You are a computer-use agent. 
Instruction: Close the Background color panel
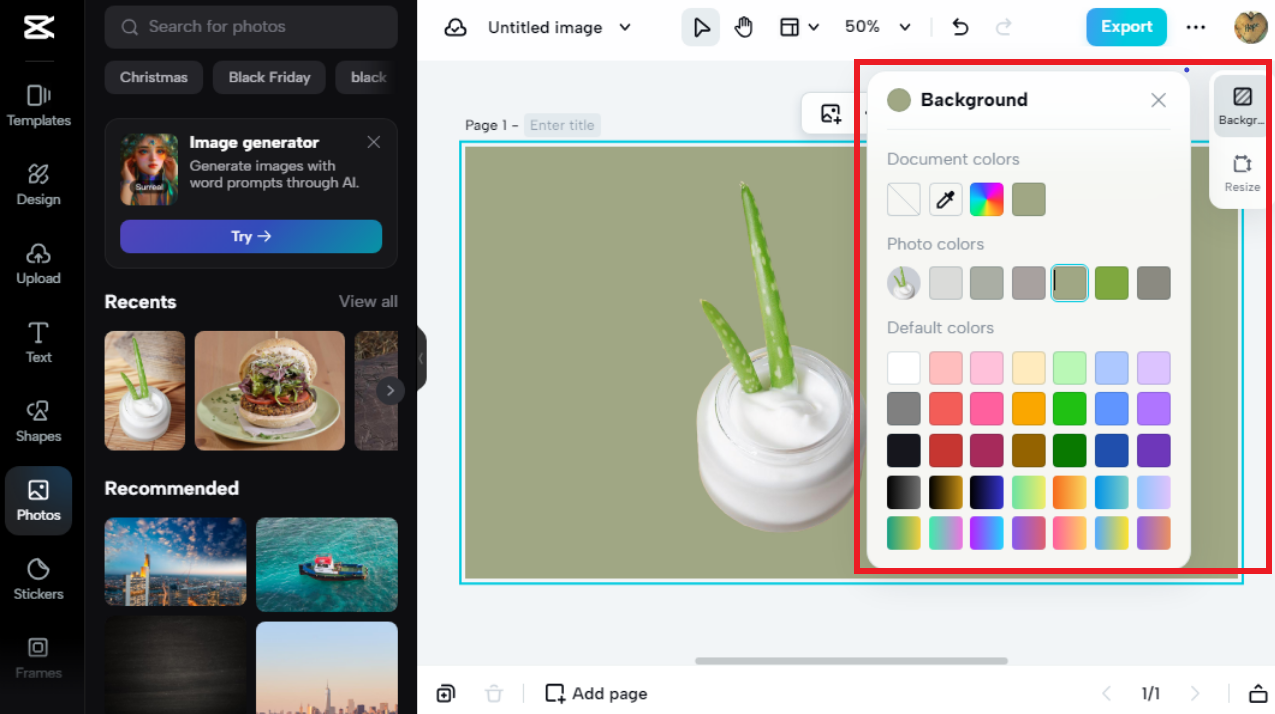1158,100
